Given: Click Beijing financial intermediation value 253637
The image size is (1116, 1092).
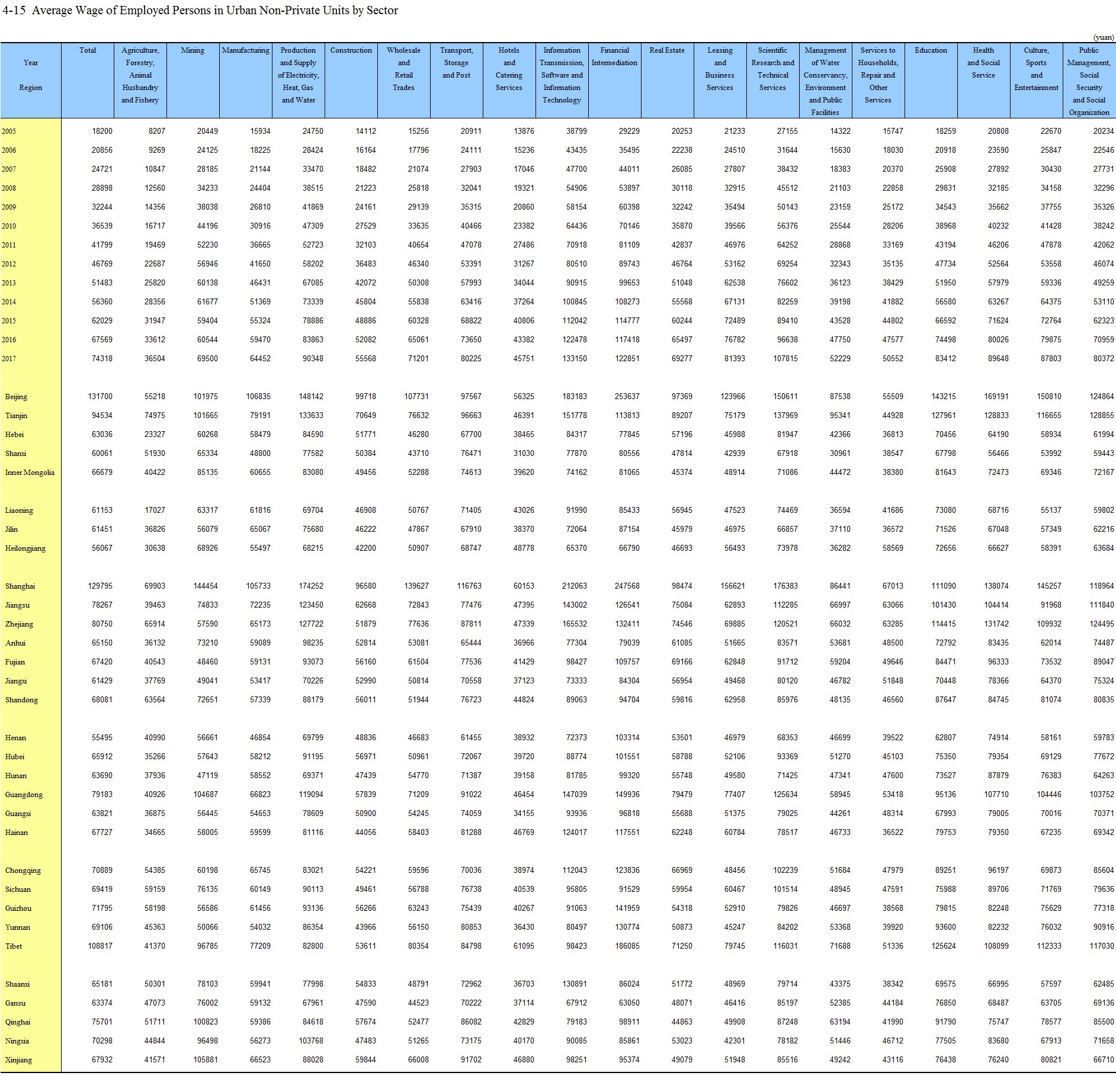Looking at the screenshot, I should pyautogui.click(x=627, y=397).
